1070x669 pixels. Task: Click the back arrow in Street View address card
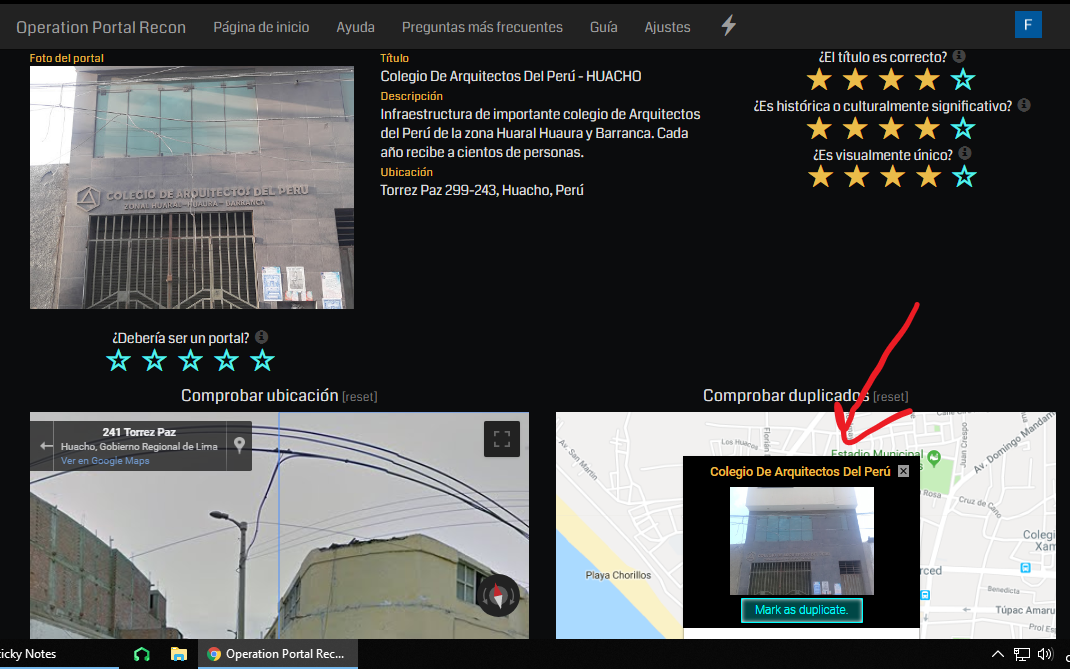tap(46, 446)
